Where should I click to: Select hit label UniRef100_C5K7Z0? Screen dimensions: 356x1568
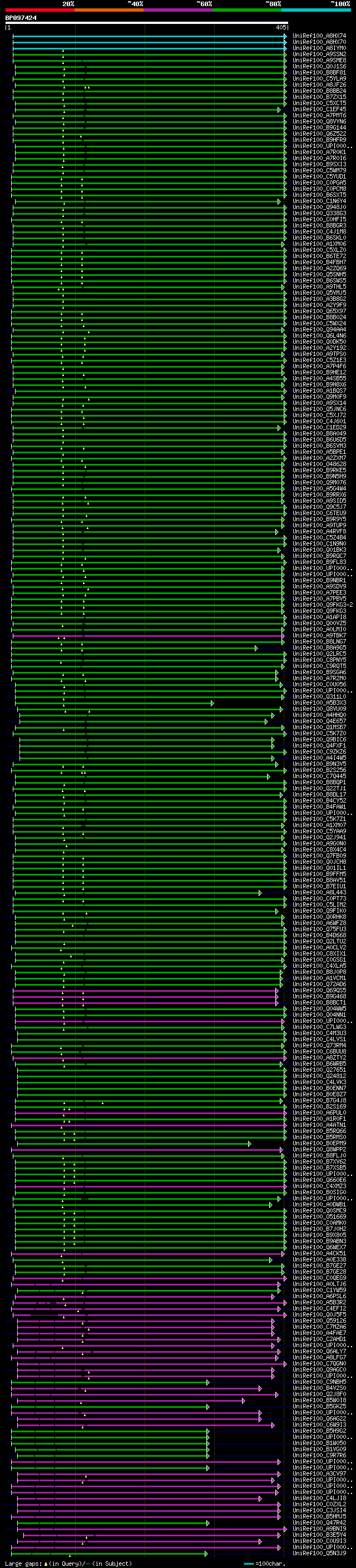[x=319, y=734]
